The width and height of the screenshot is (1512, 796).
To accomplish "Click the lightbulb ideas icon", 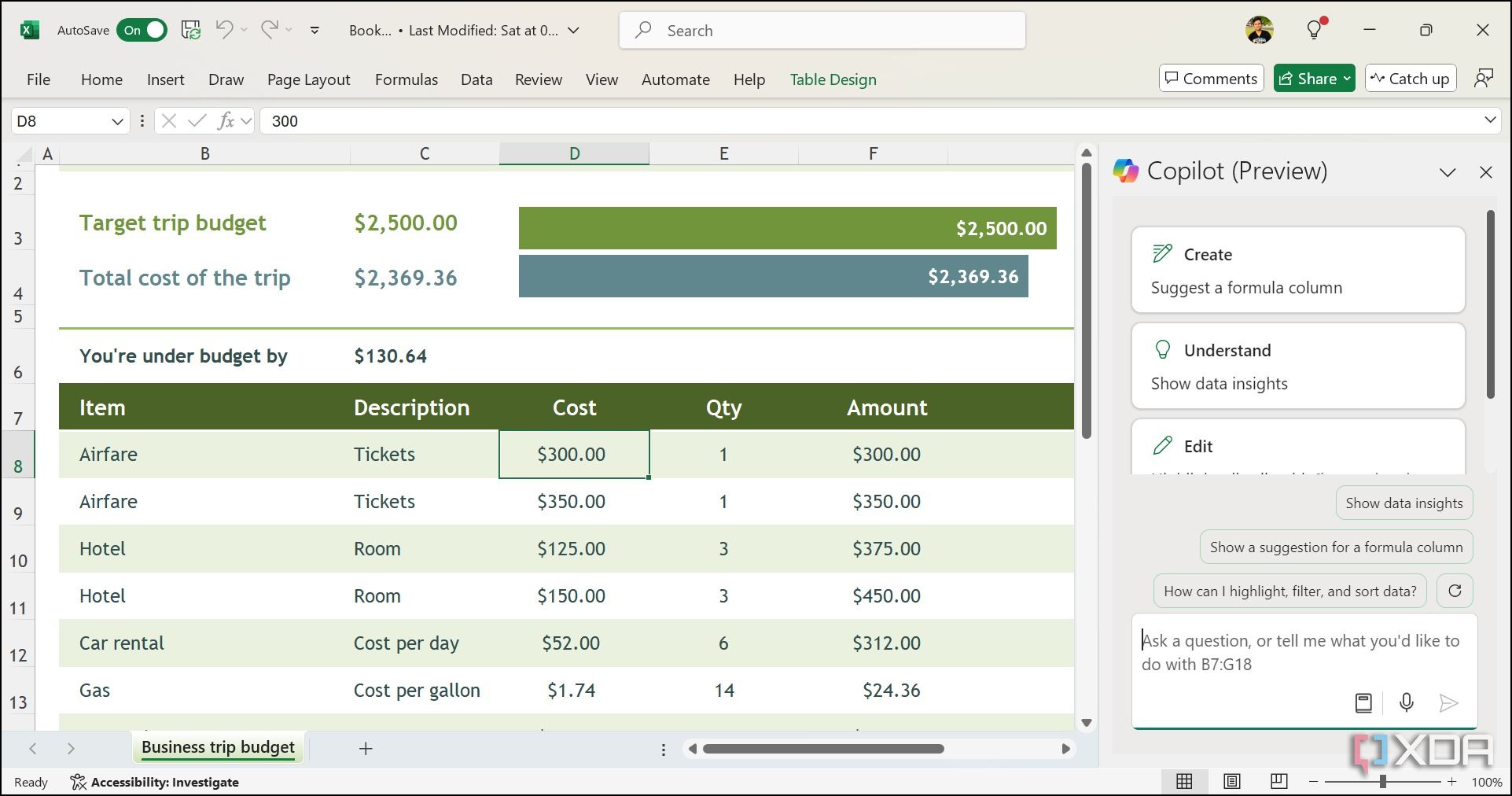I will [1314, 30].
